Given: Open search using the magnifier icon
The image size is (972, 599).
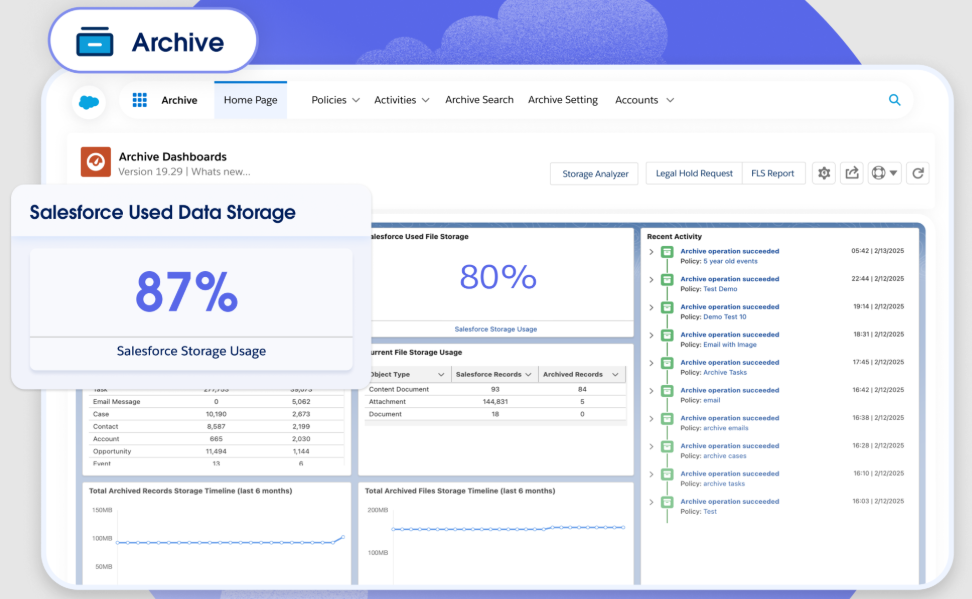Looking at the screenshot, I should coord(894,100).
